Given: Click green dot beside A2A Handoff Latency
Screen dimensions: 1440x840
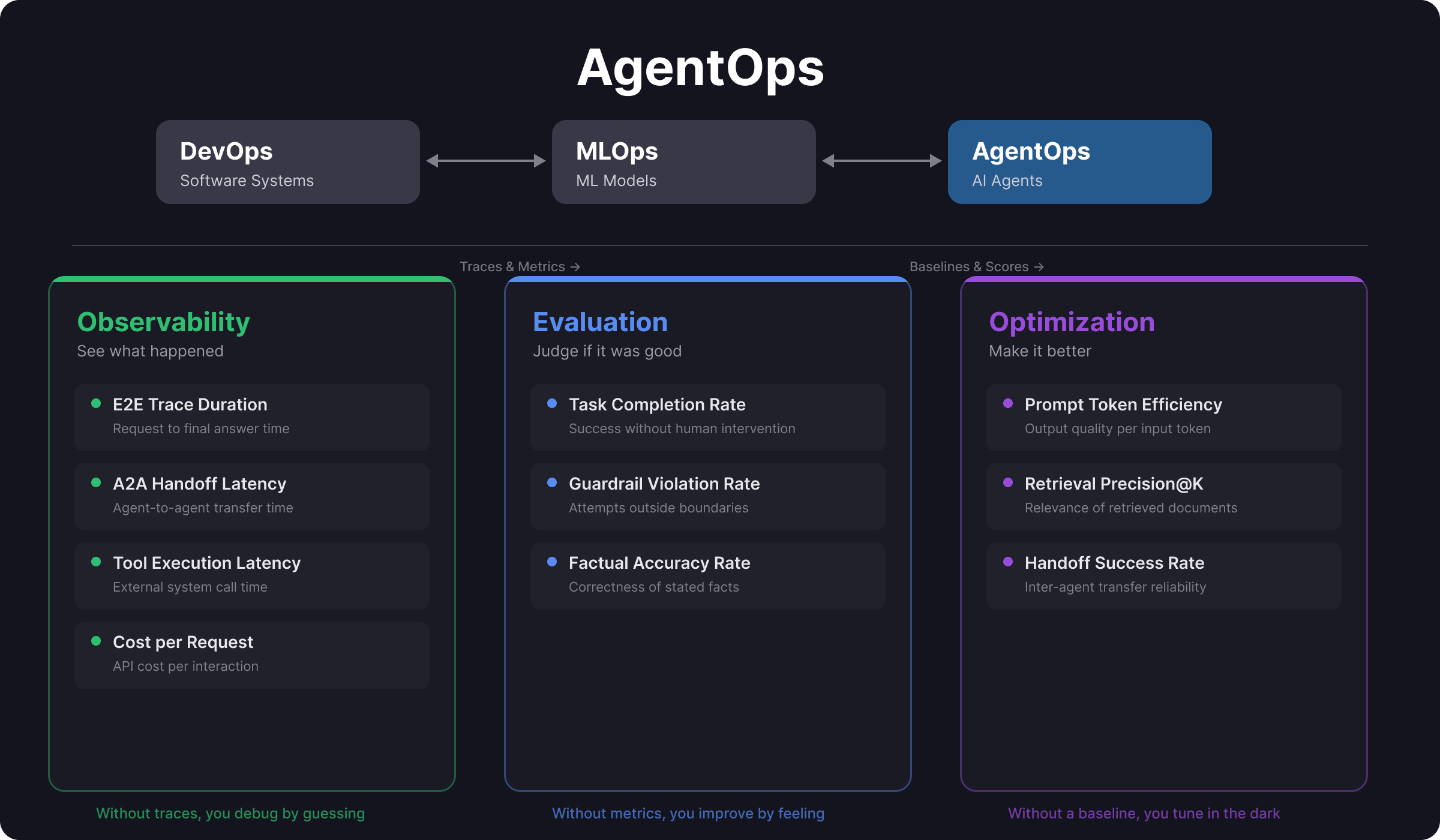Looking at the screenshot, I should click(96, 482).
